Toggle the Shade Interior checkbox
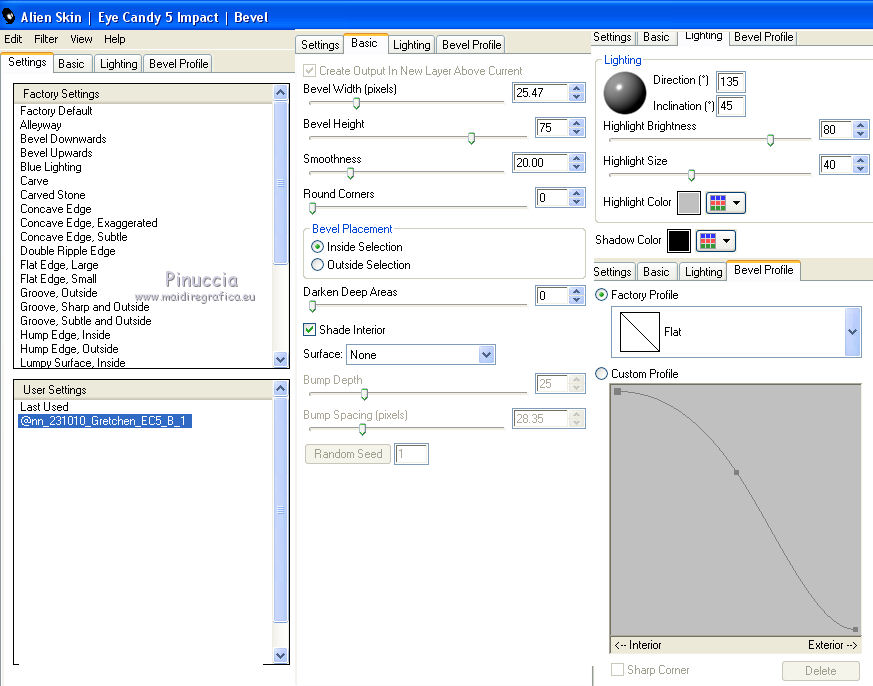Viewport: 873px width, 686px height. 310,330
